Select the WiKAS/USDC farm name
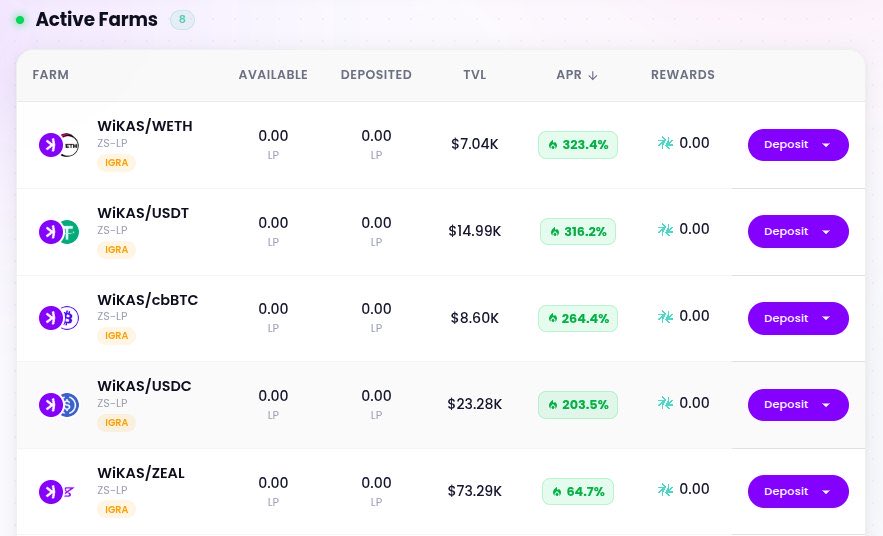This screenshot has width=883, height=536. tap(144, 386)
